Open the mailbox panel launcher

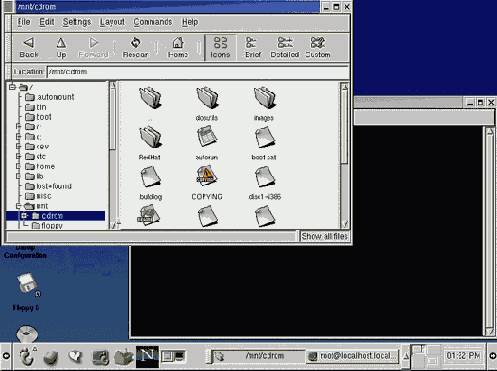pyautogui.click(x=123, y=357)
